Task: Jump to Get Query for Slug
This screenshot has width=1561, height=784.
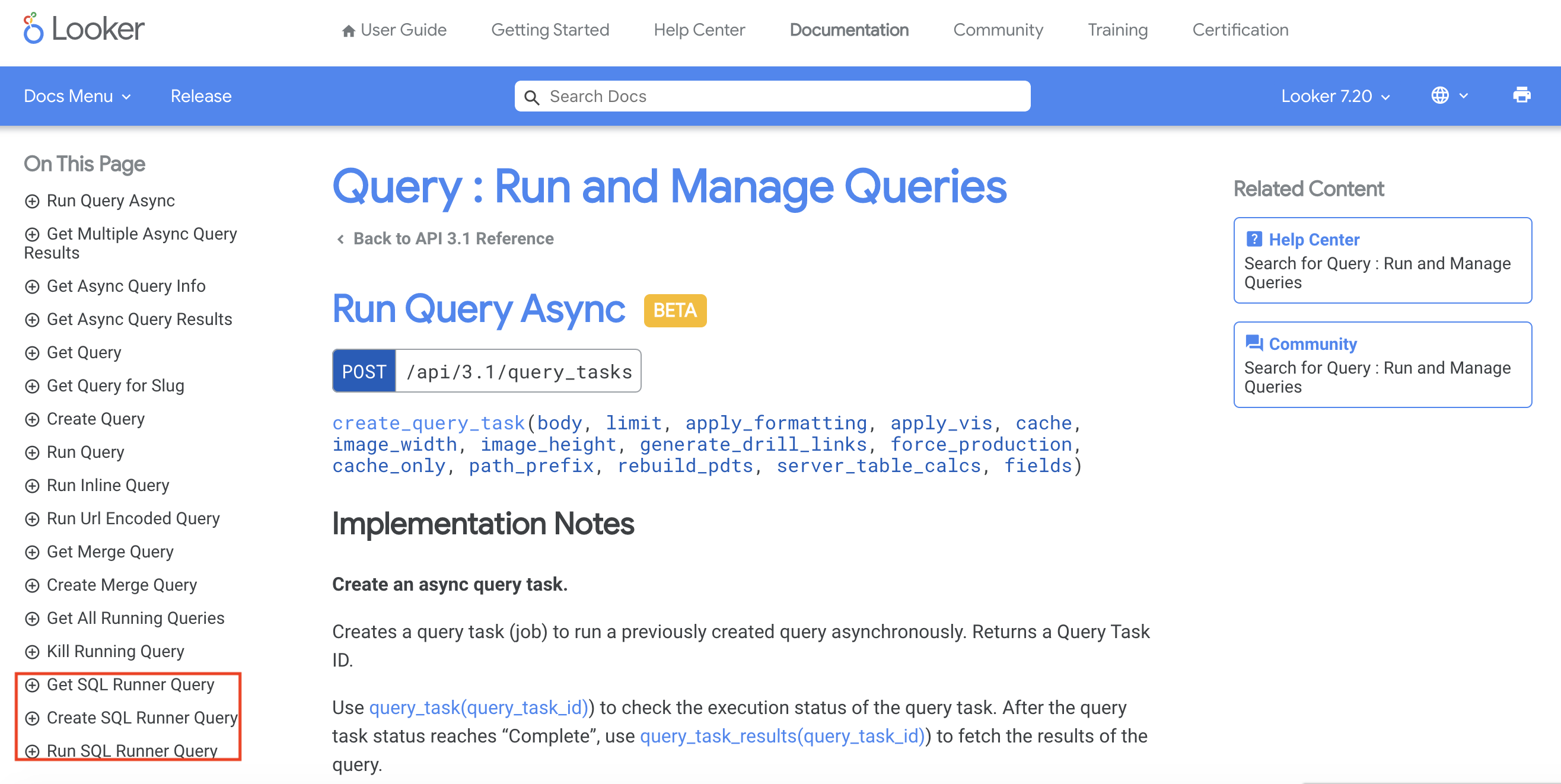Action: [115, 386]
